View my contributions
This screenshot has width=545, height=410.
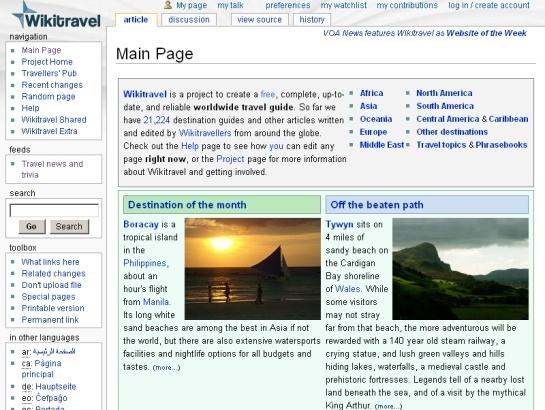pos(407,5)
